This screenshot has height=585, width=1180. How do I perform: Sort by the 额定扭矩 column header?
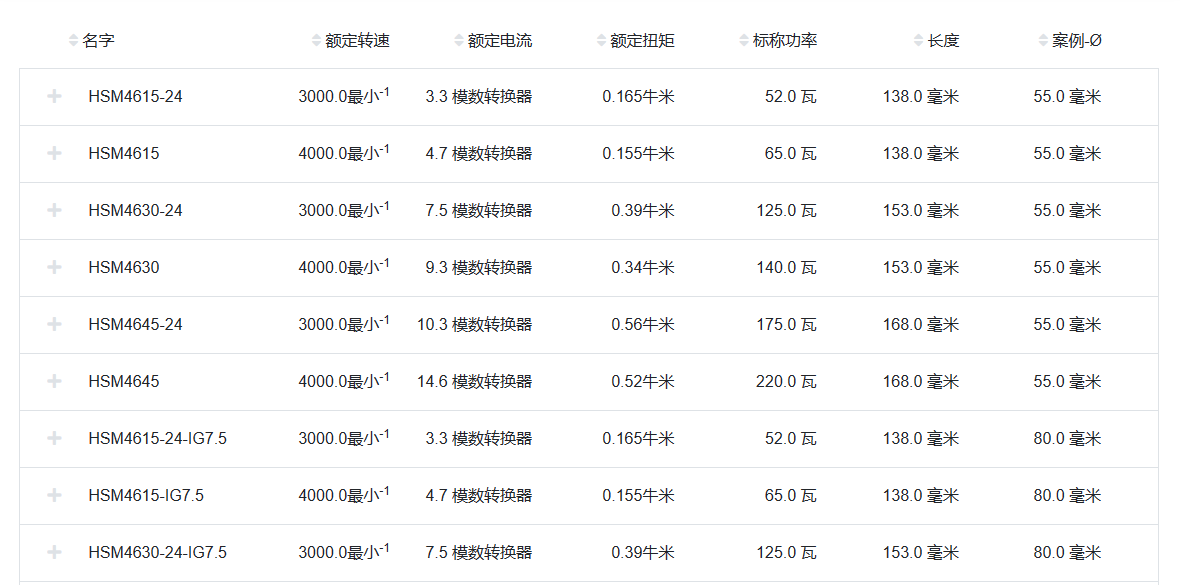click(x=641, y=41)
